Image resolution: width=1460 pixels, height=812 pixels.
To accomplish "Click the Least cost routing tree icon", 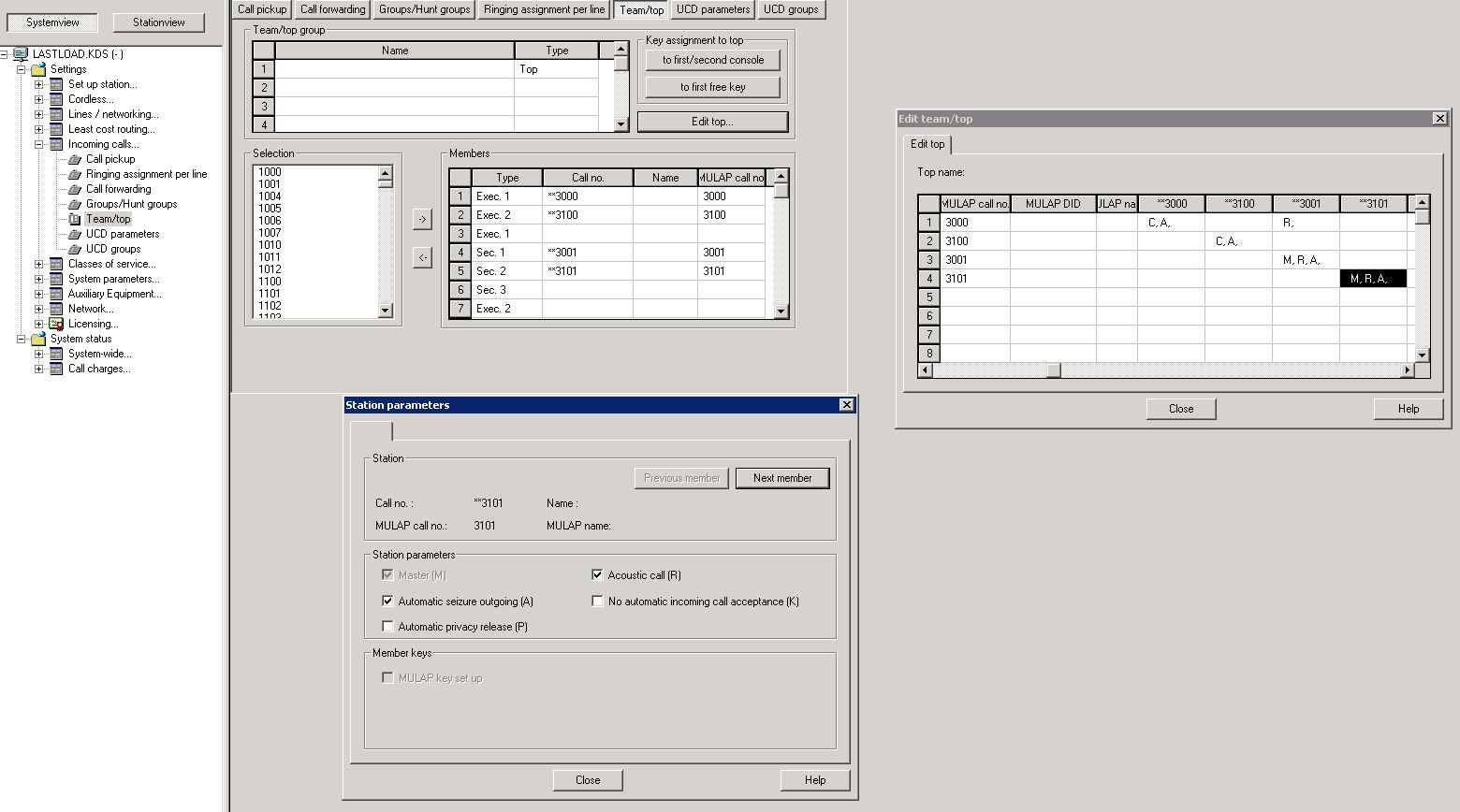I will [x=56, y=129].
